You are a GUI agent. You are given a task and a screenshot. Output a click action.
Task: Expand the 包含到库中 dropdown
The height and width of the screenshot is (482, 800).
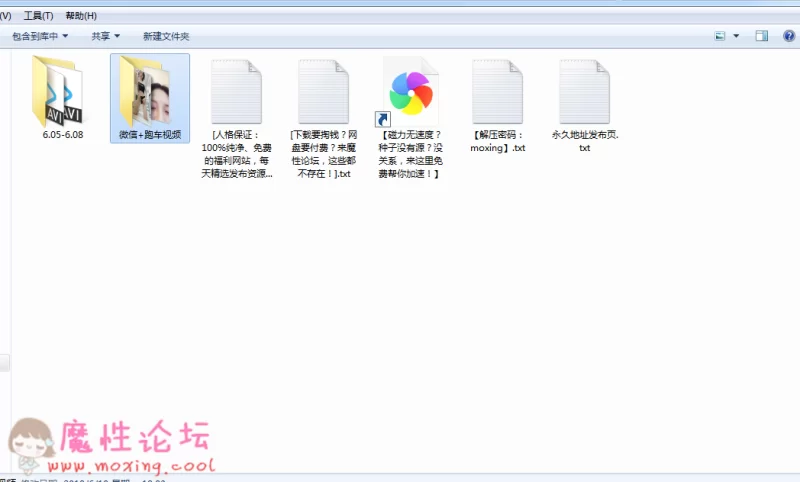click(x=40, y=36)
